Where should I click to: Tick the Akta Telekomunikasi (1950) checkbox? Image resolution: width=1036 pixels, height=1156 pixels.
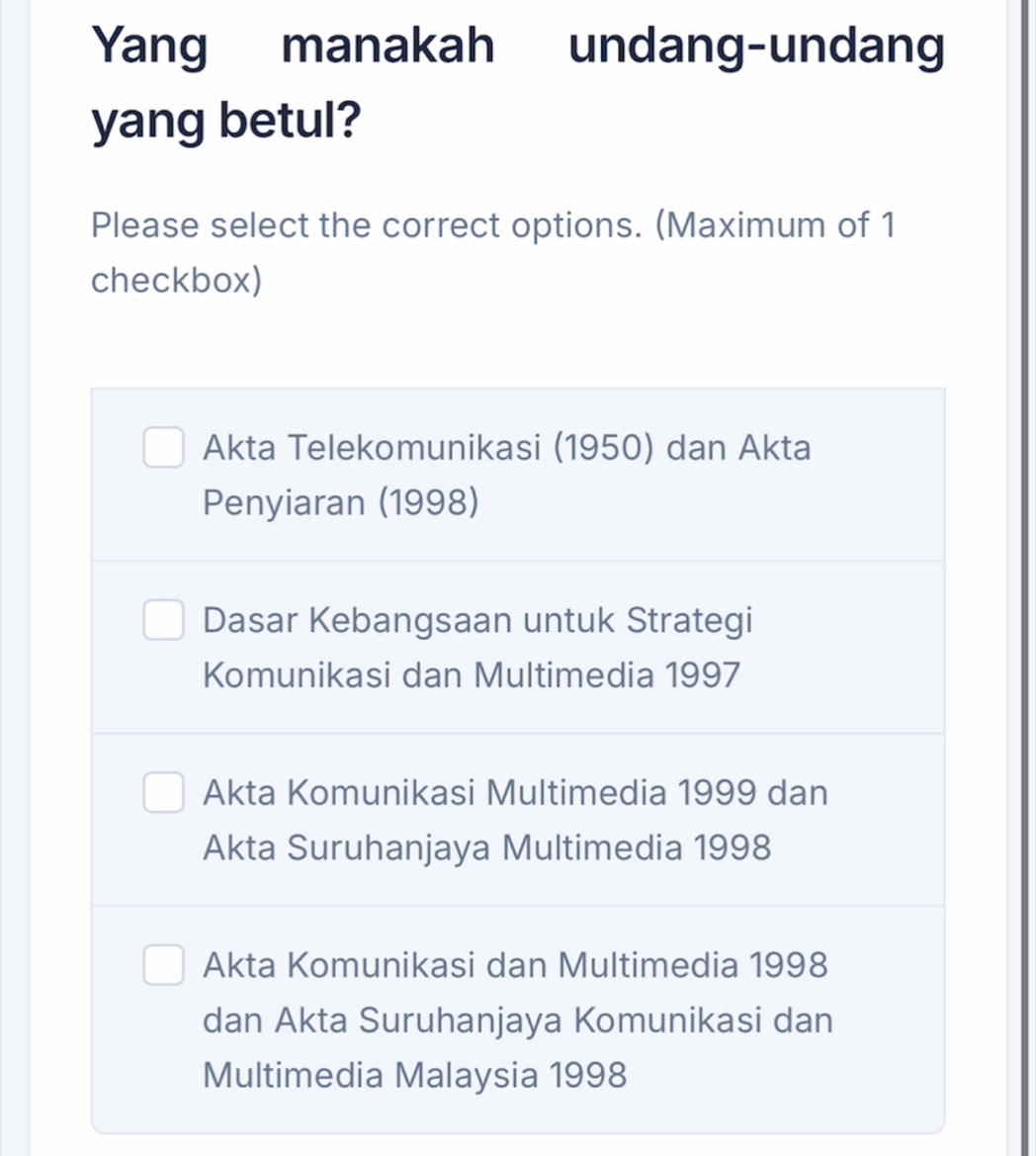(x=163, y=448)
